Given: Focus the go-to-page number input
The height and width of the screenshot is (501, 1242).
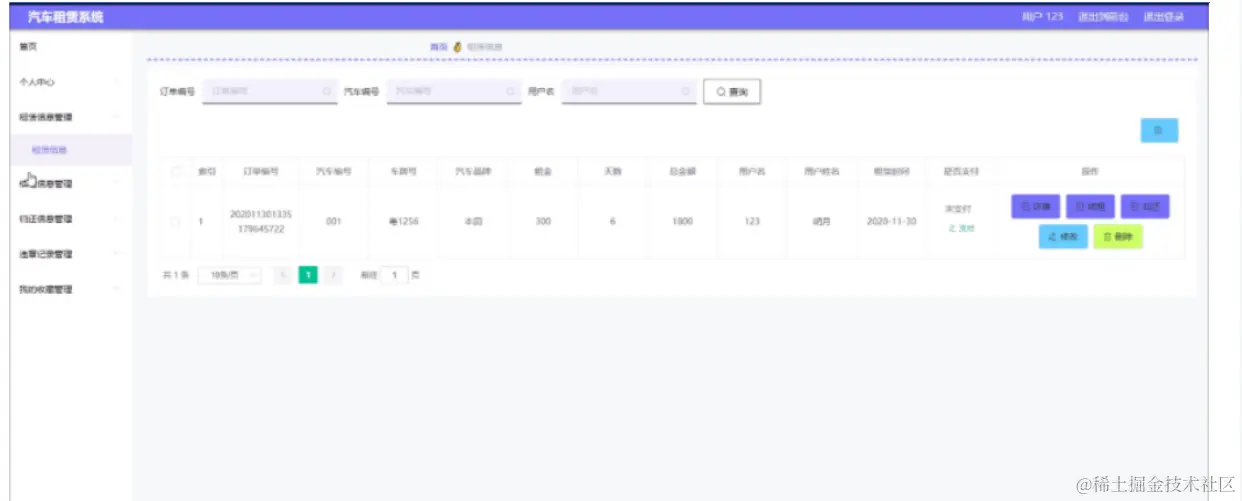Looking at the screenshot, I should (394, 274).
